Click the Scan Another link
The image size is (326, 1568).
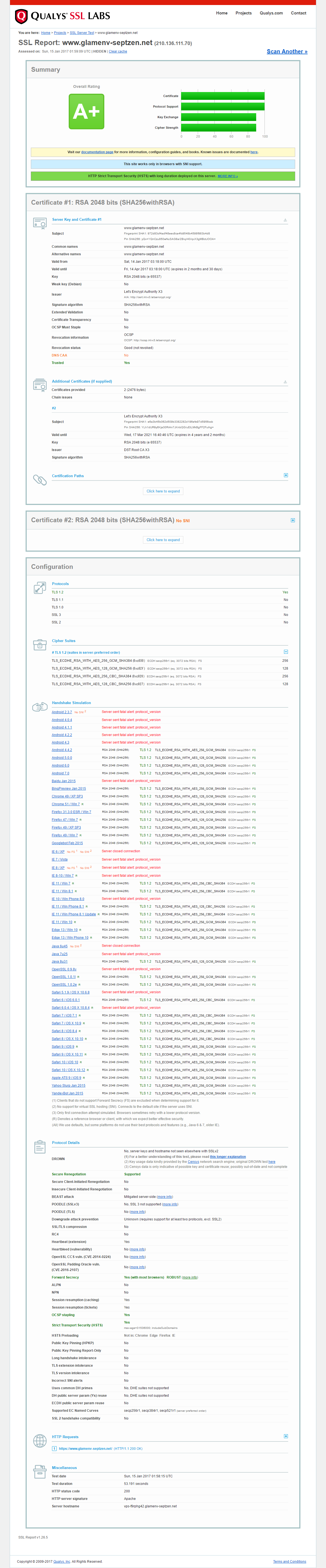tap(287, 52)
